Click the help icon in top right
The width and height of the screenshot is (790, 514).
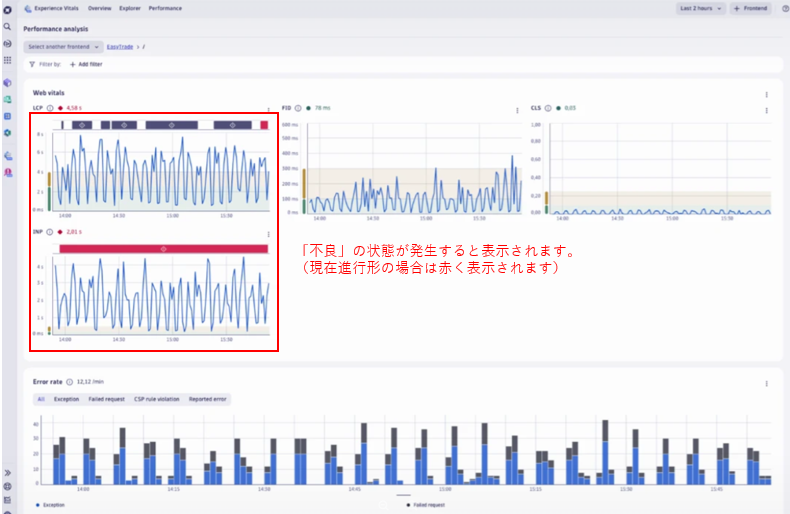784,8
